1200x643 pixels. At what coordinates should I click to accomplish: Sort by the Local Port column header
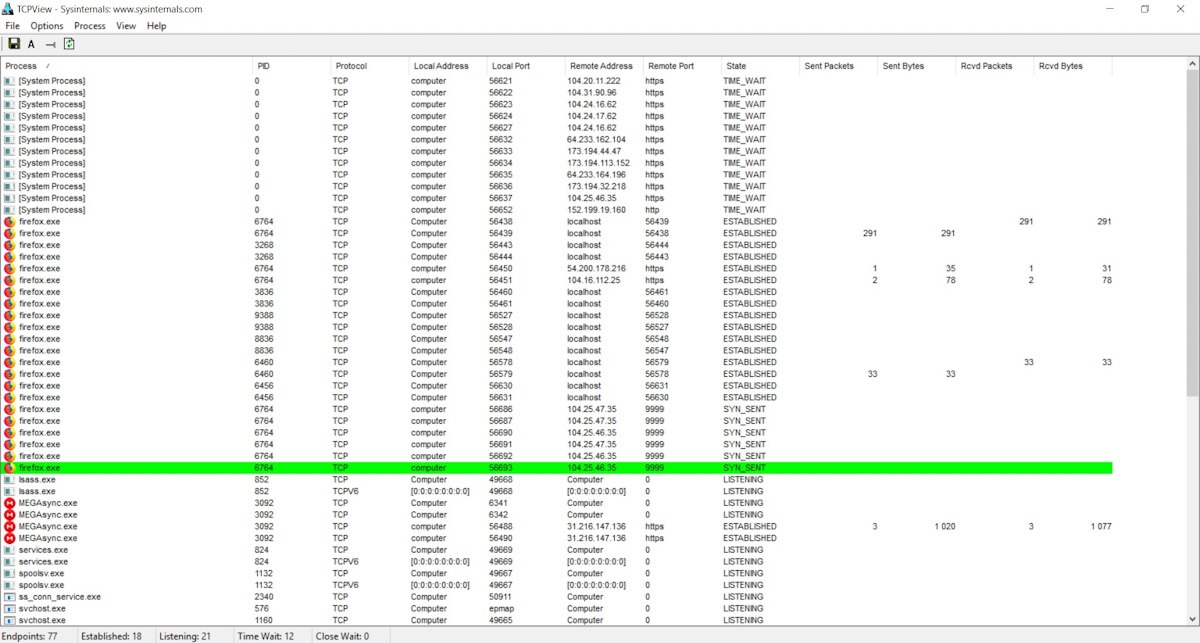525,66
